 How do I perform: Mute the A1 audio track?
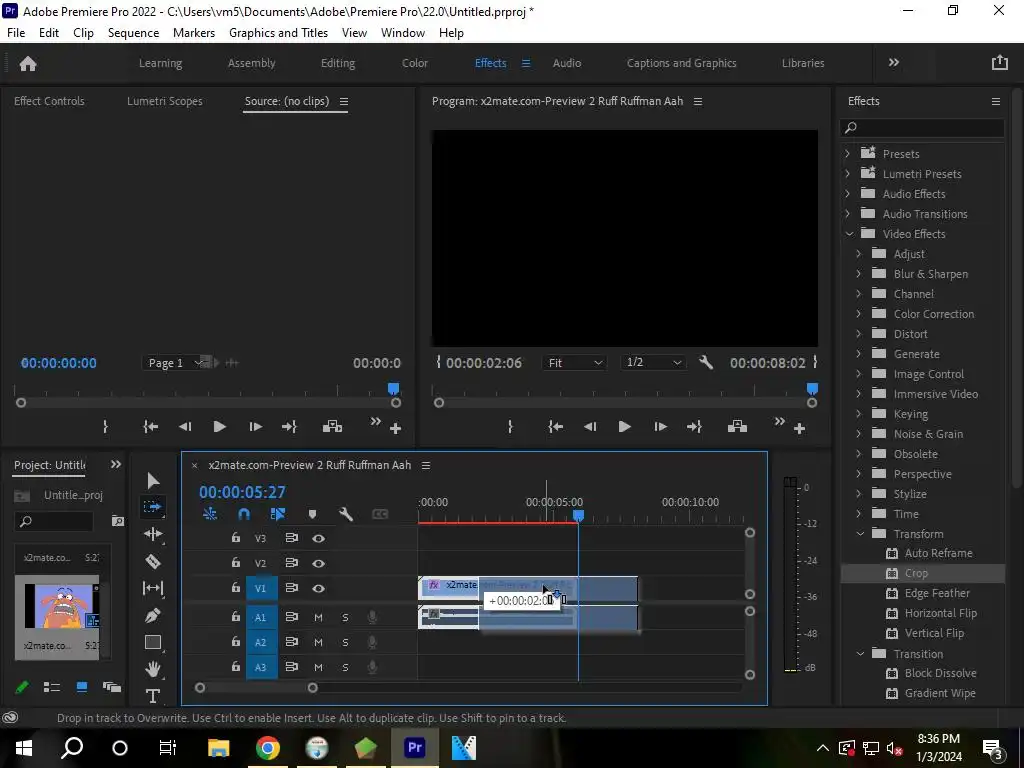tap(318, 617)
